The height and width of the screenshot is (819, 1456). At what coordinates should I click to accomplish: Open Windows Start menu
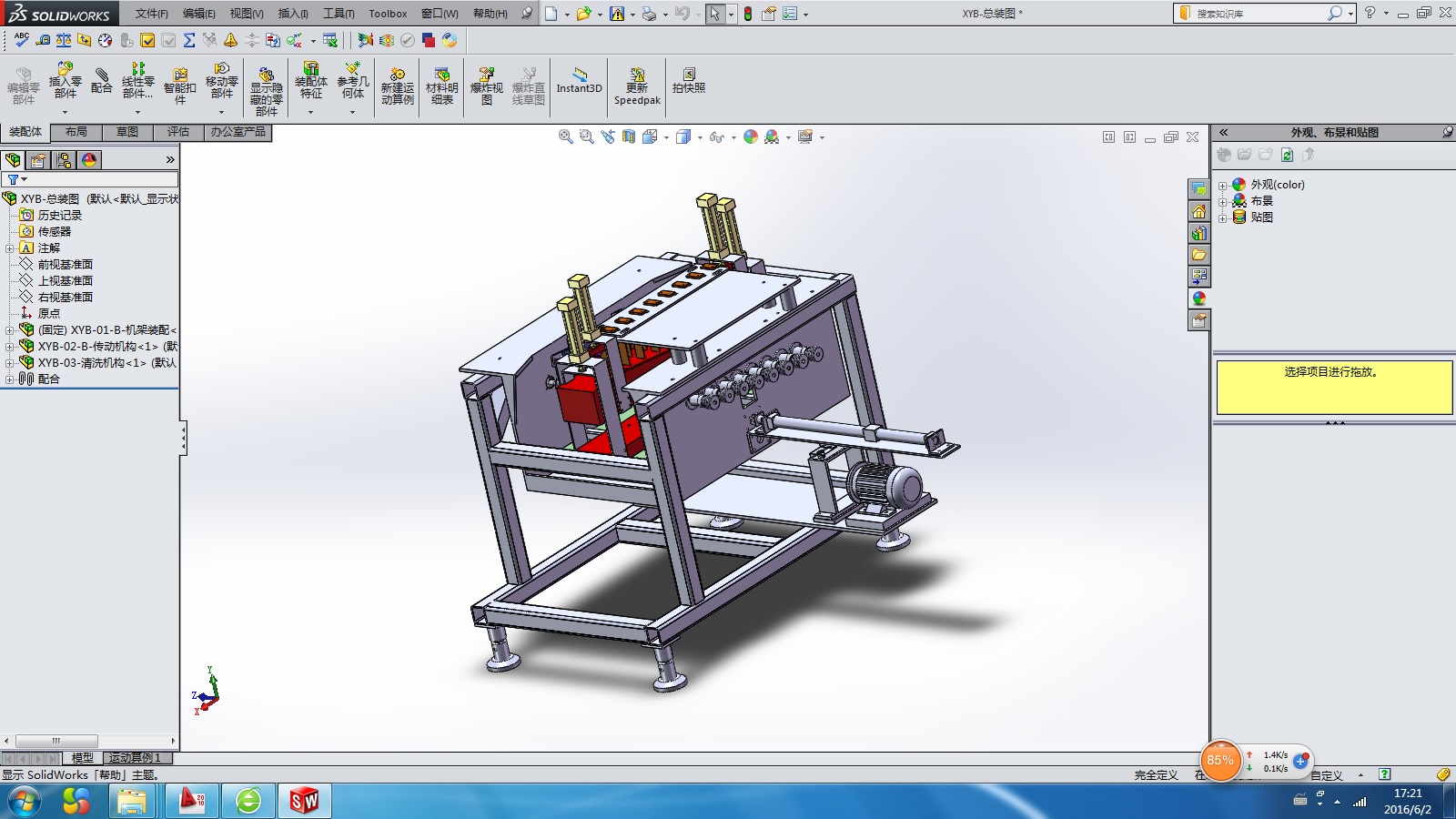[25, 801]
